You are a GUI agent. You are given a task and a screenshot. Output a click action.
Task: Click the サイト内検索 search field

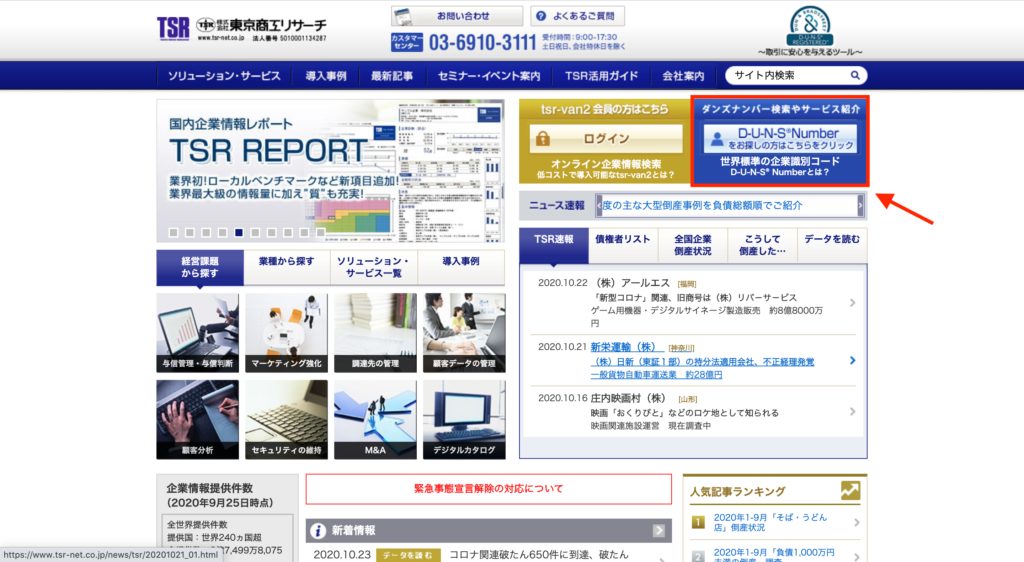tap(789, 76)
